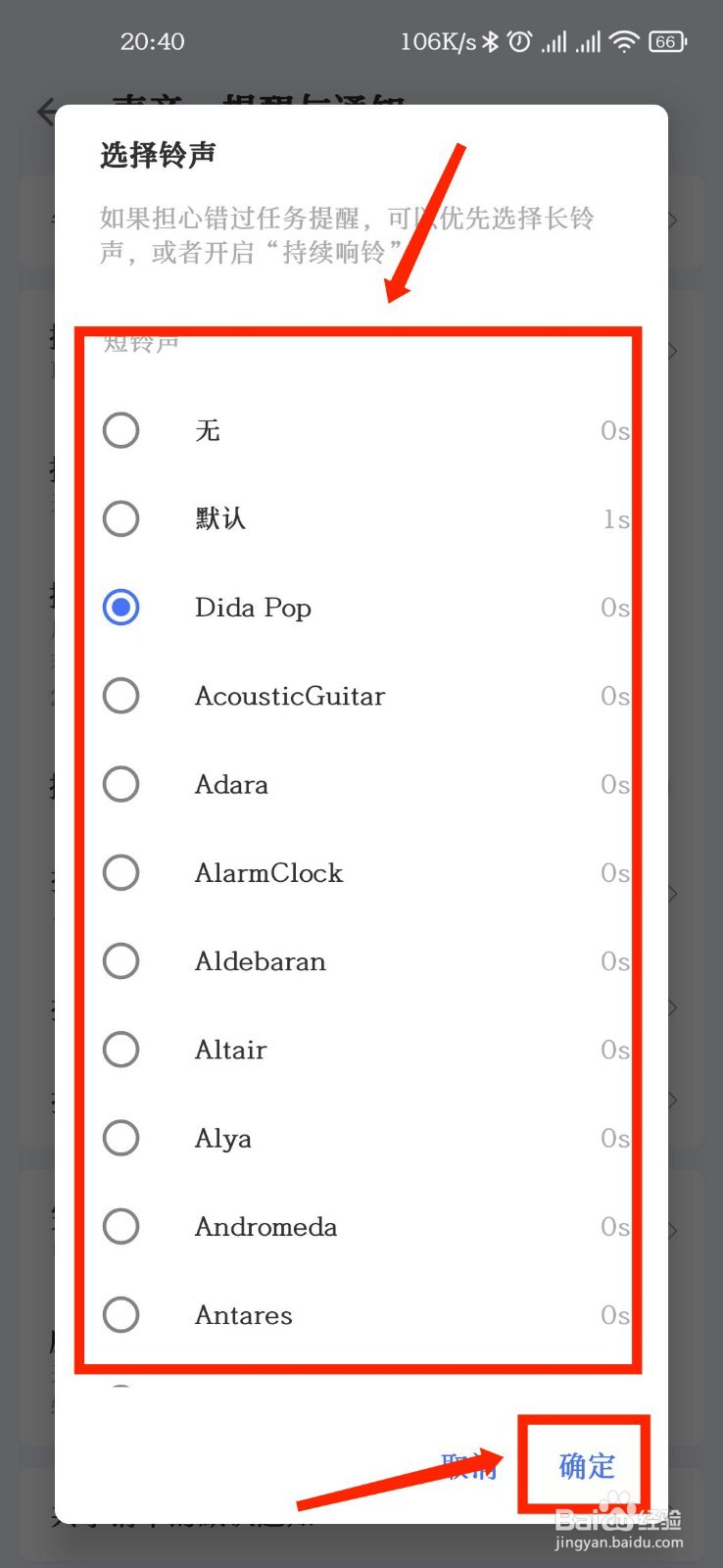Select the 无 ringtone radio button
Image resolution: width=723 pixels, height=1568 pixels.
point(121,430)
